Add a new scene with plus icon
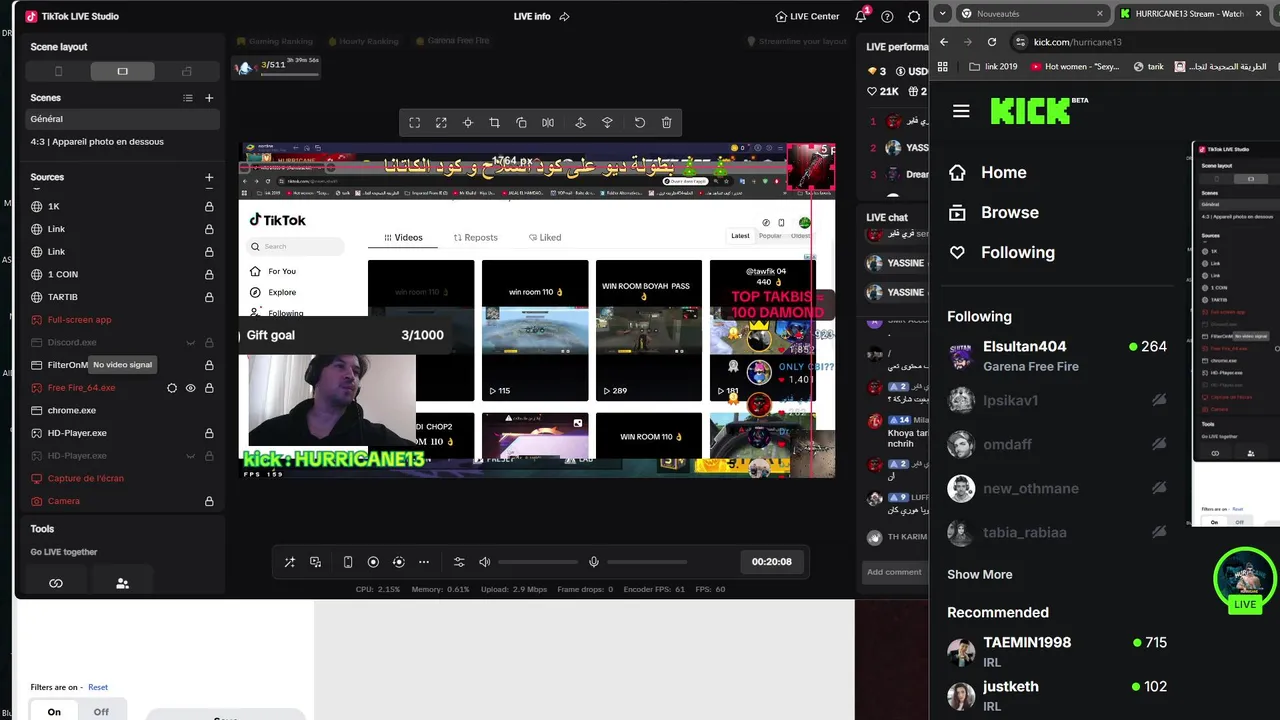1280x720 pixels. pyautogui.click(x=209, y=98)
